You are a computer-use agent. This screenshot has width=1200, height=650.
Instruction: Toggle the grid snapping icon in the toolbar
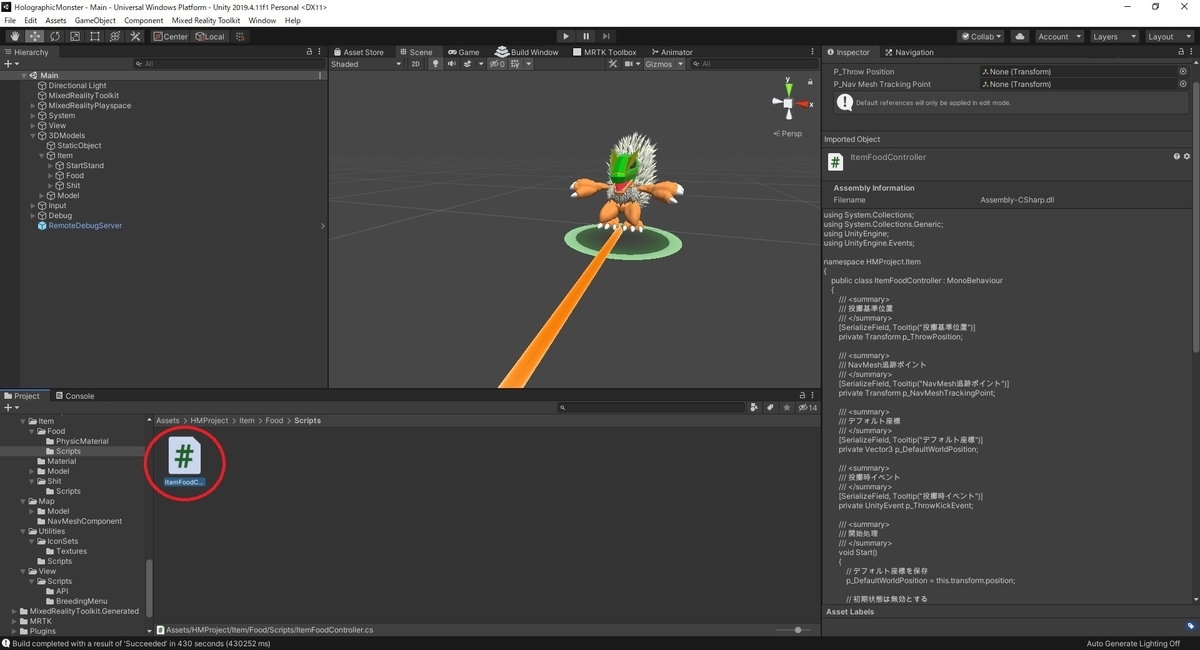click(x=240, y=36)
